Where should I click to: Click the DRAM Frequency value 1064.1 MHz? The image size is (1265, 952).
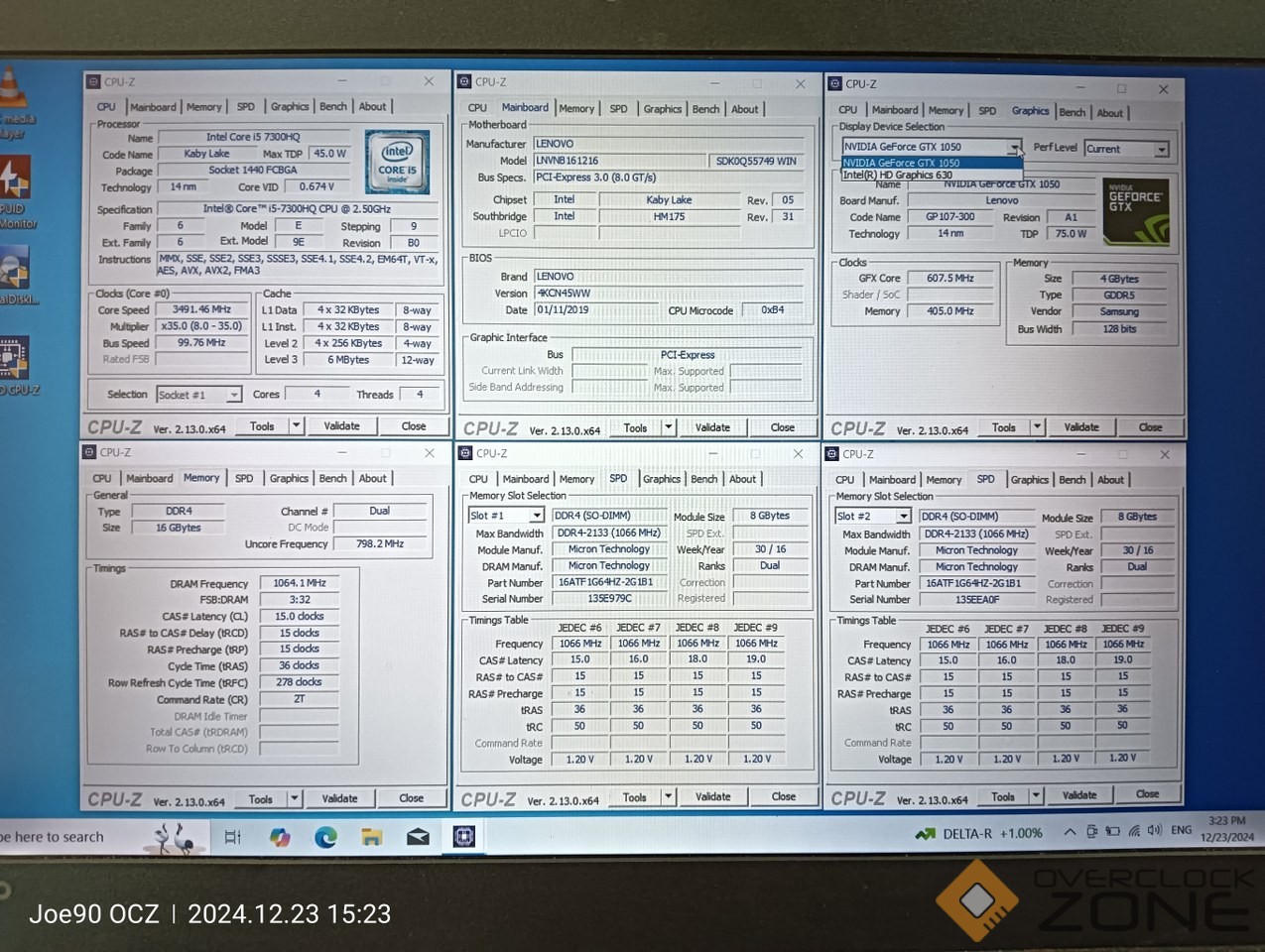[x=300, y=583]
